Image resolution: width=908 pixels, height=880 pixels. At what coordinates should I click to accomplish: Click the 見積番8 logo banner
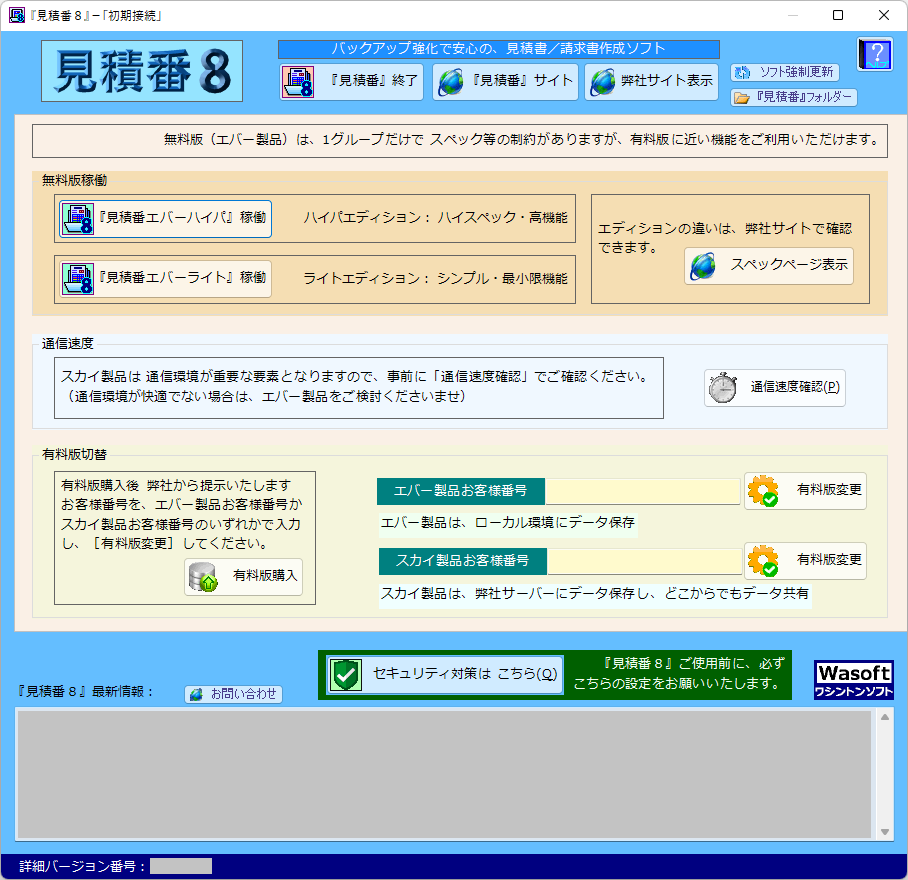coord(142,71)
